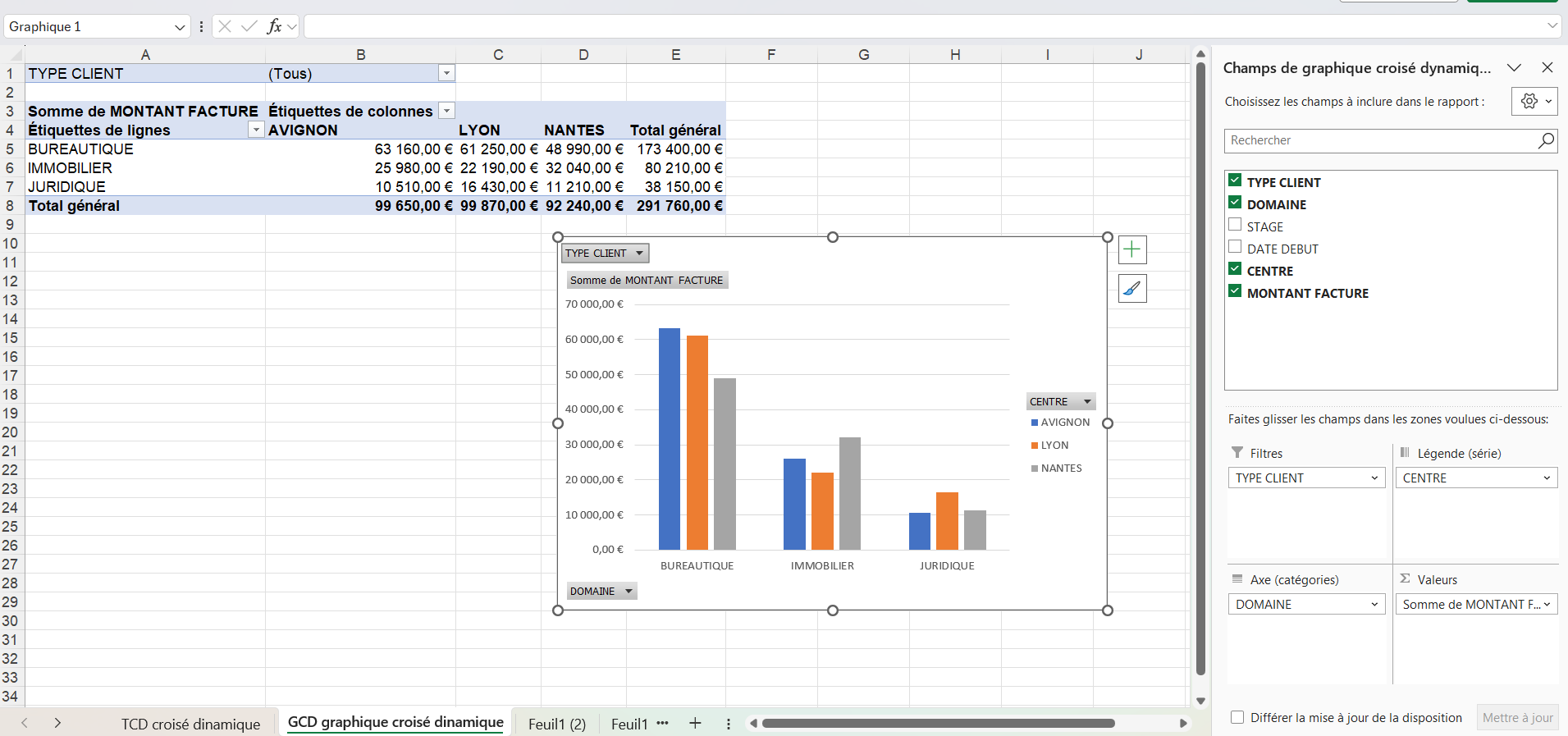Screen dimensions: 1568x736
Task: Select the AVIGNON legend entry
Action: click(1060, 422)
